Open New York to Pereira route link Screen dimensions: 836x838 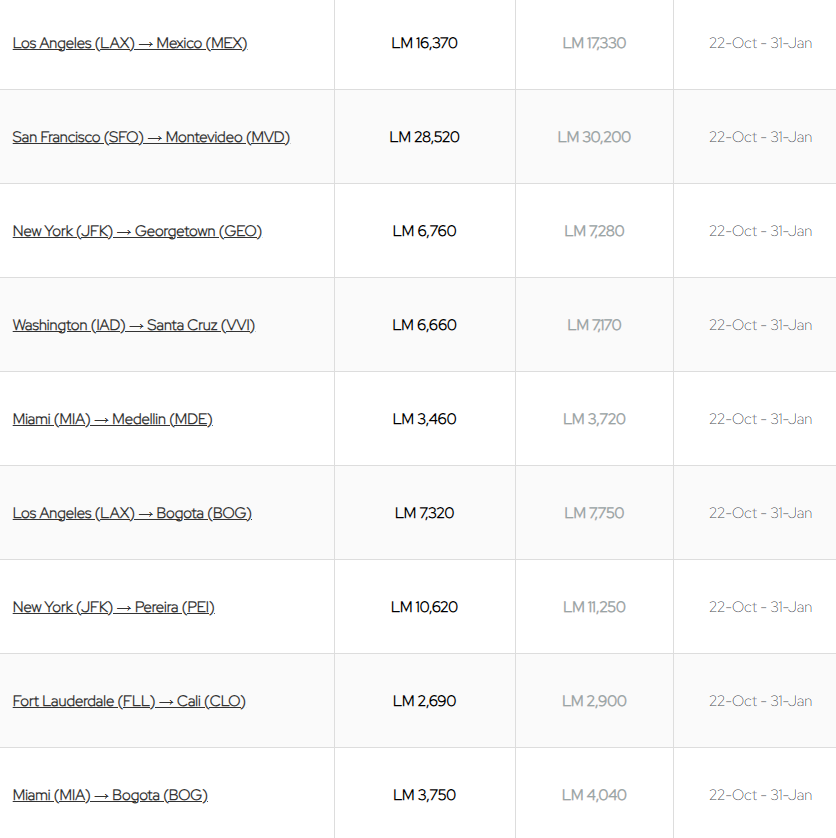tap(113, 607)
